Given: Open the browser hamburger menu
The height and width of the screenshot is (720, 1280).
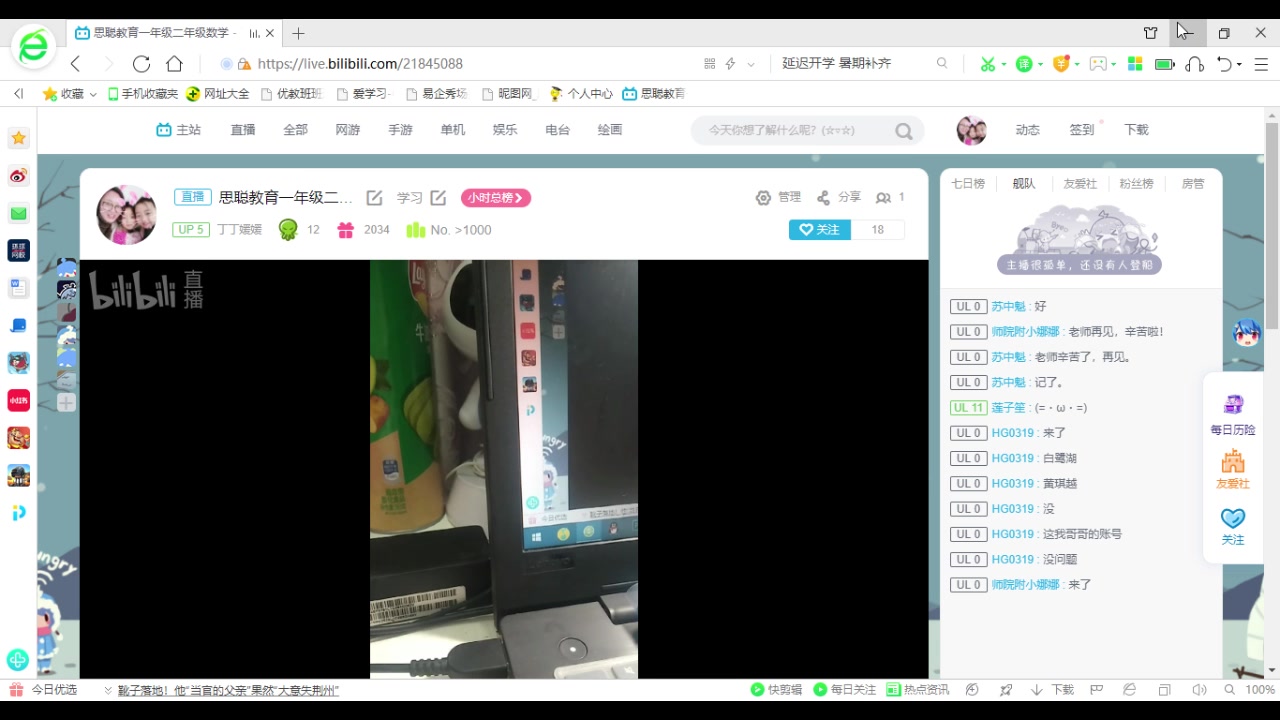Looking at the screenshot, I should click(x=1261, y=64).
